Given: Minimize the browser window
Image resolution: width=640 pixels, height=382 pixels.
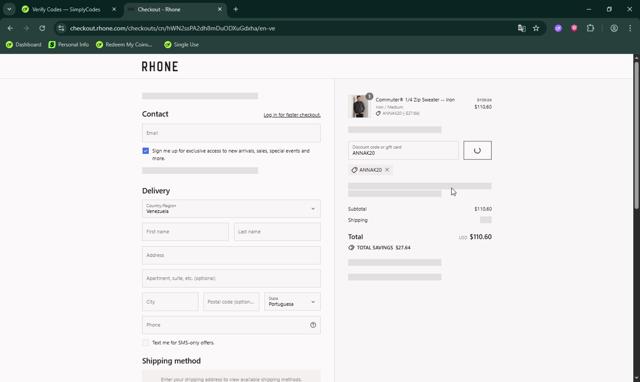Looking at the screenshot, I should click(589, 9).
